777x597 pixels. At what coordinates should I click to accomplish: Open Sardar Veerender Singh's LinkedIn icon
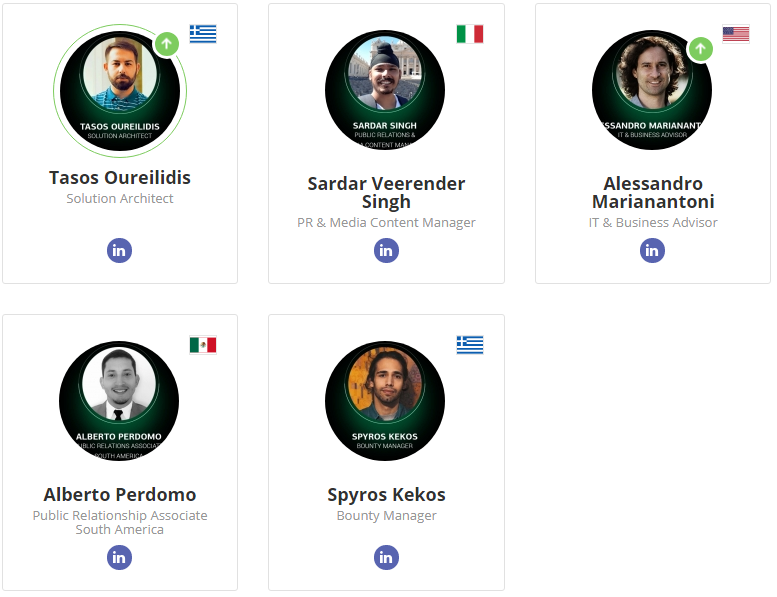coord(386,251)
